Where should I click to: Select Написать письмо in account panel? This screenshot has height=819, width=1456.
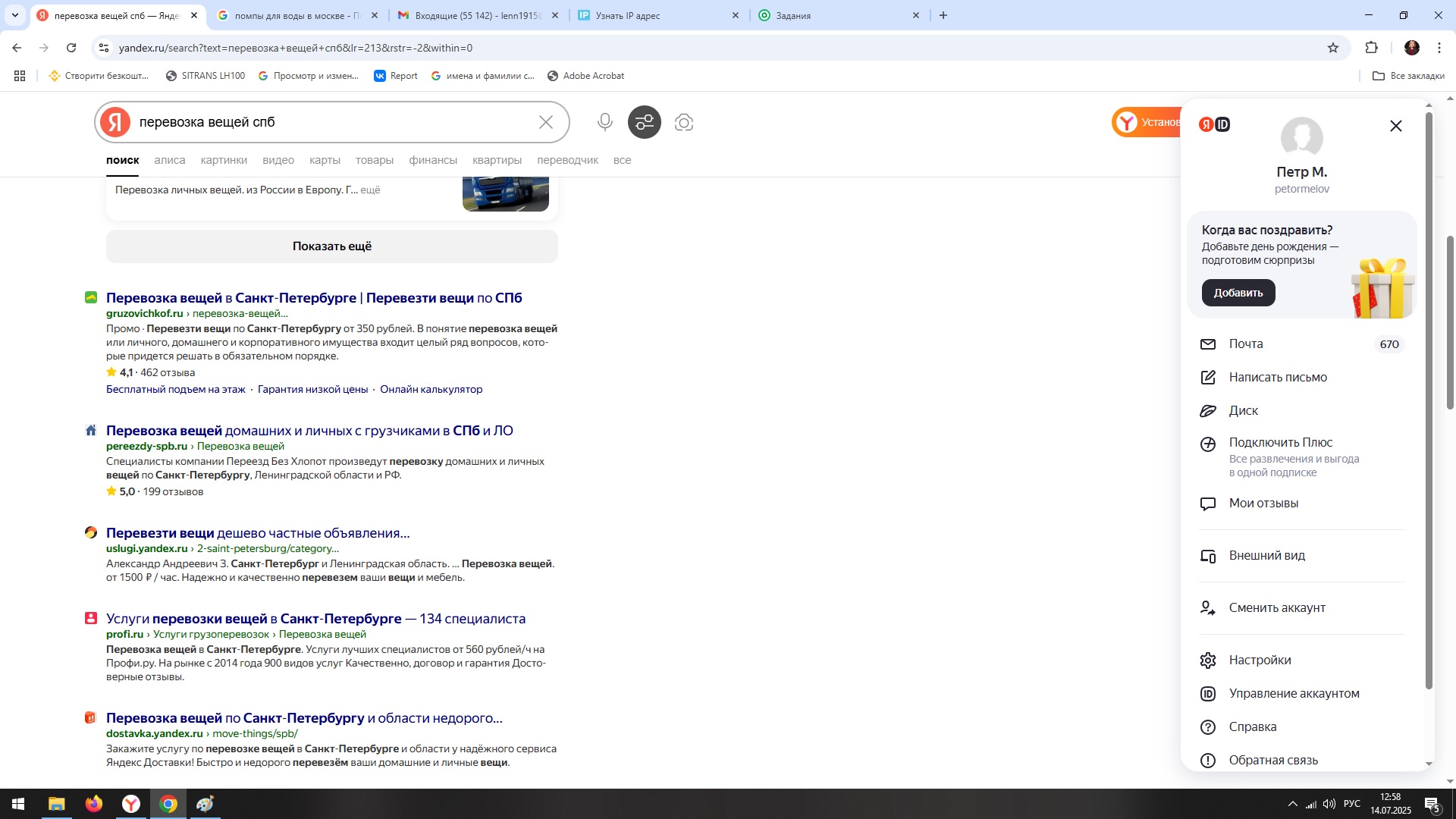tap(1302, 378)
